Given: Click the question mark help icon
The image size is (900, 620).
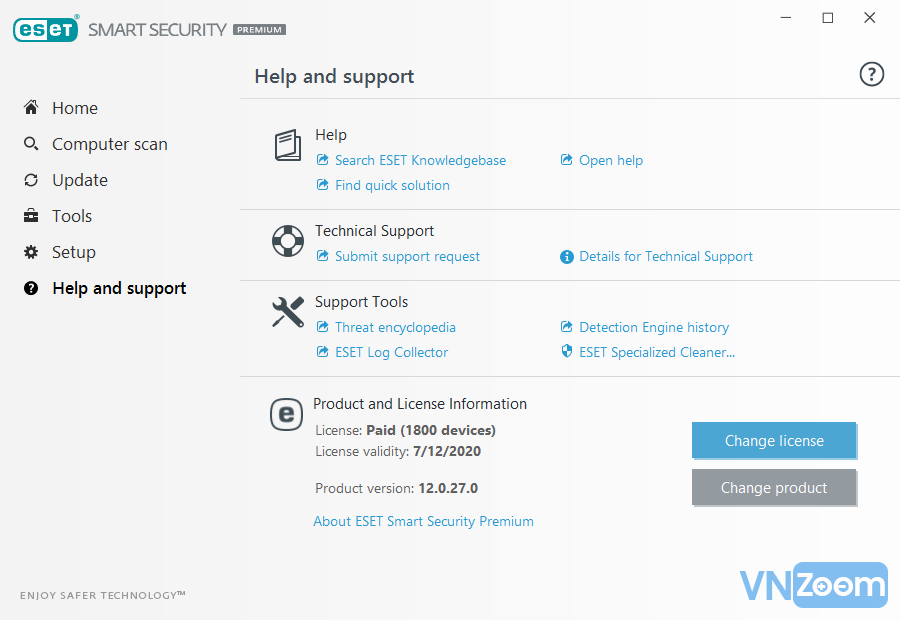Looking at the screenshot, I should click(x=871, y=74).
